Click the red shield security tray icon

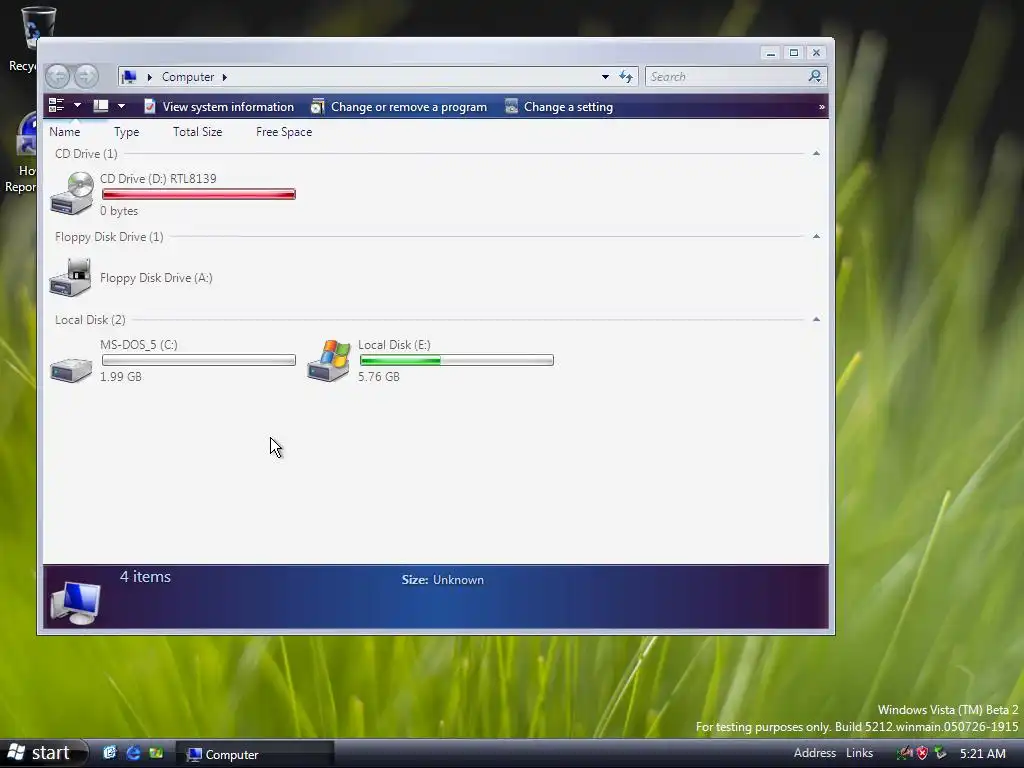[922, 754]
